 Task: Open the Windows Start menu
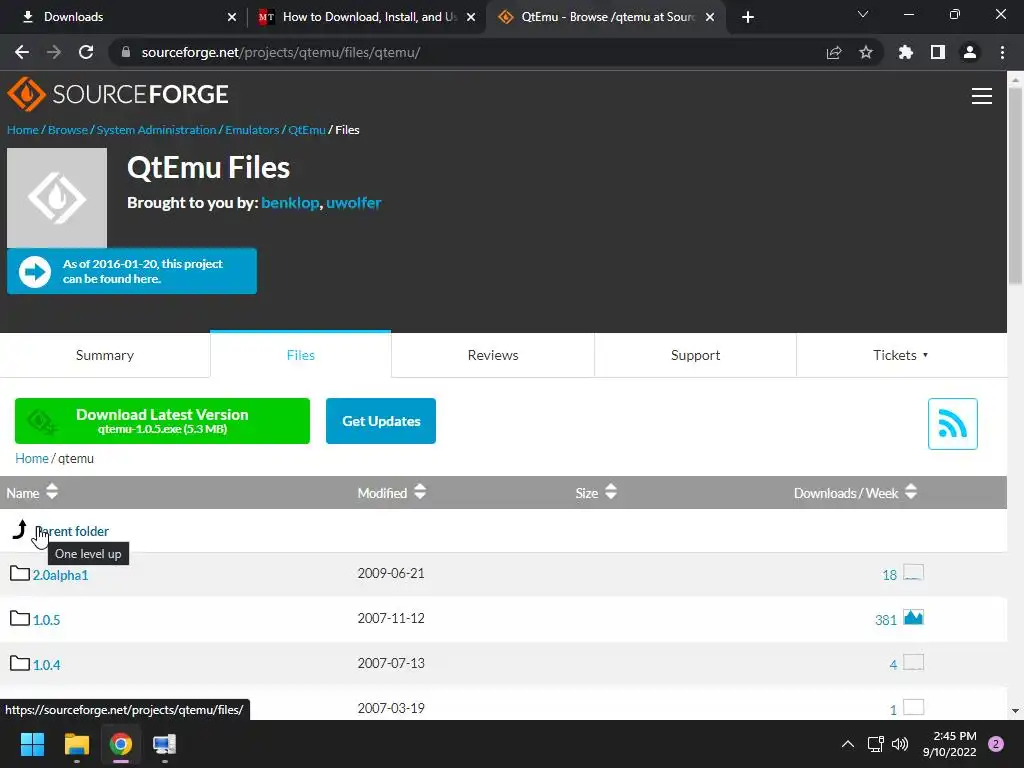click(32, 744)
